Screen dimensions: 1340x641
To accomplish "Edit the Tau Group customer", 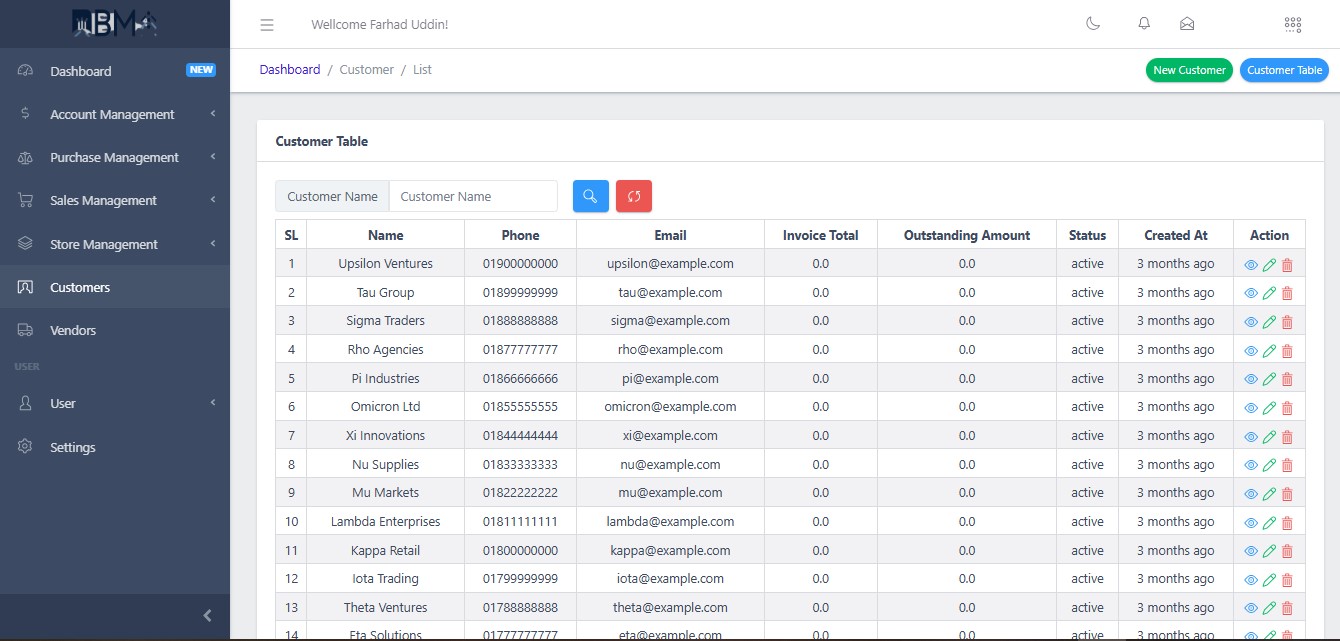I will coord(1269,294).
